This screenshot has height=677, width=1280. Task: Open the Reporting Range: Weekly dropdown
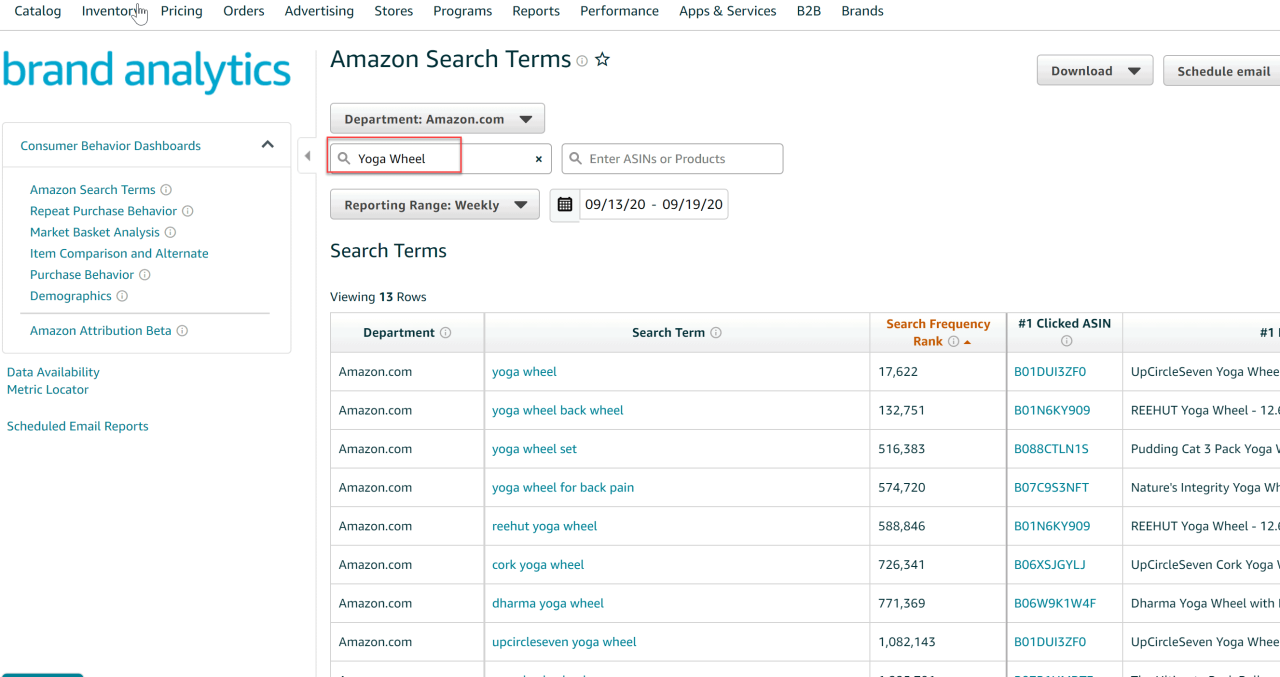[x=434, y=204]
